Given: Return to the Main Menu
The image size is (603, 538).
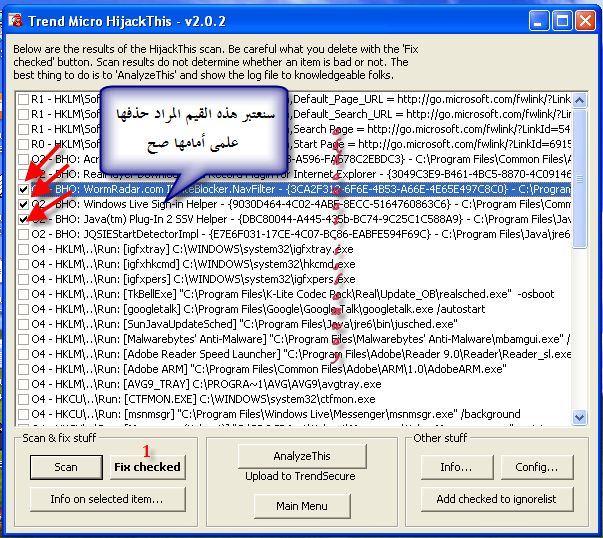Looking at the screenshot, I should 302,506.
